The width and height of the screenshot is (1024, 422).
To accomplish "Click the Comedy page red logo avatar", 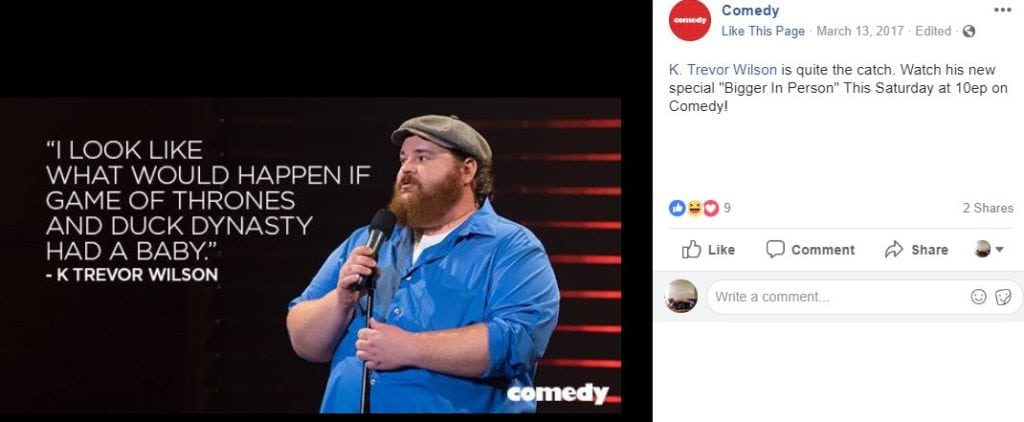I will point(690,20).
